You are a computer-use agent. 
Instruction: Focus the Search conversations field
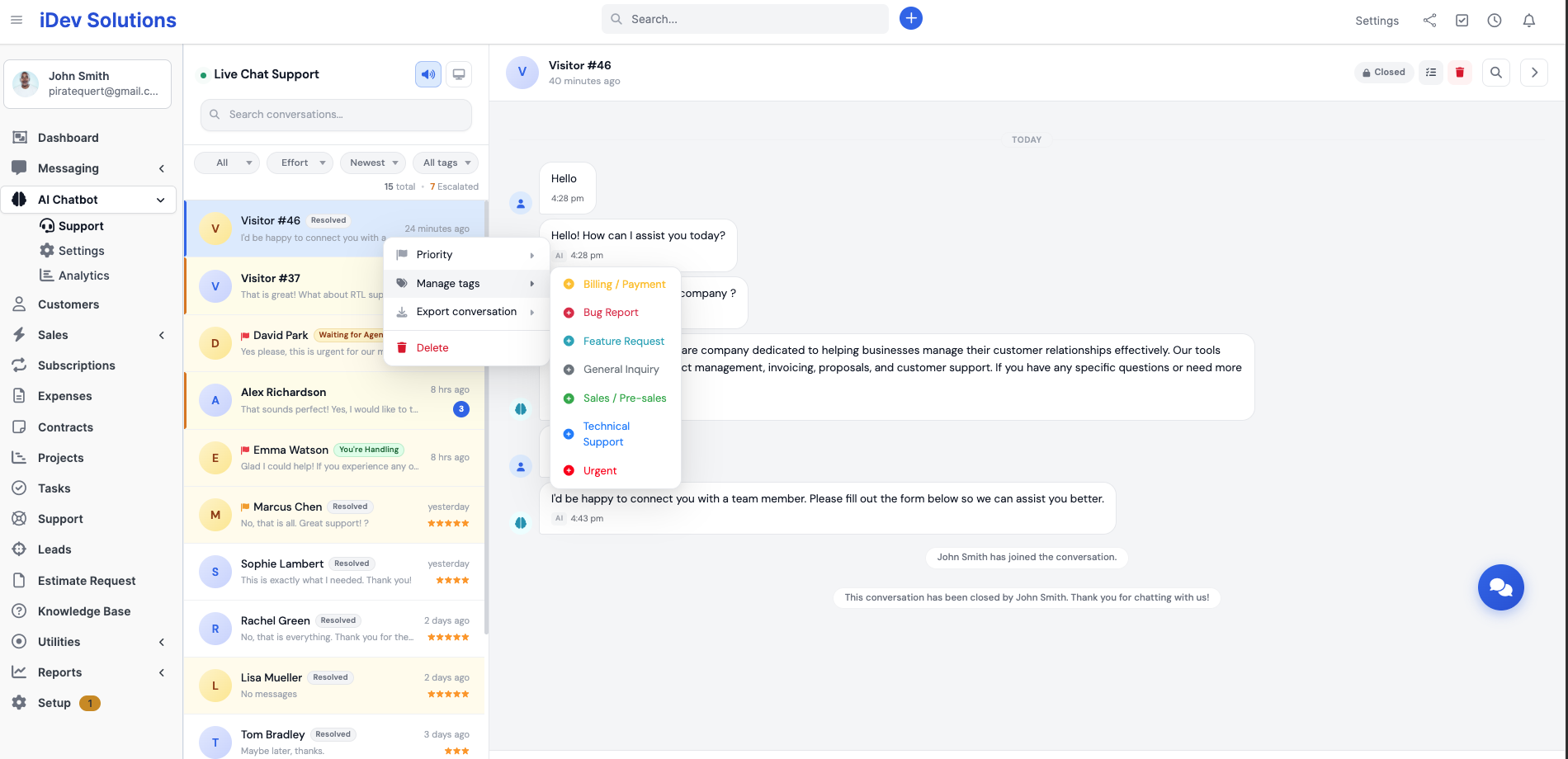click(336, 115)
